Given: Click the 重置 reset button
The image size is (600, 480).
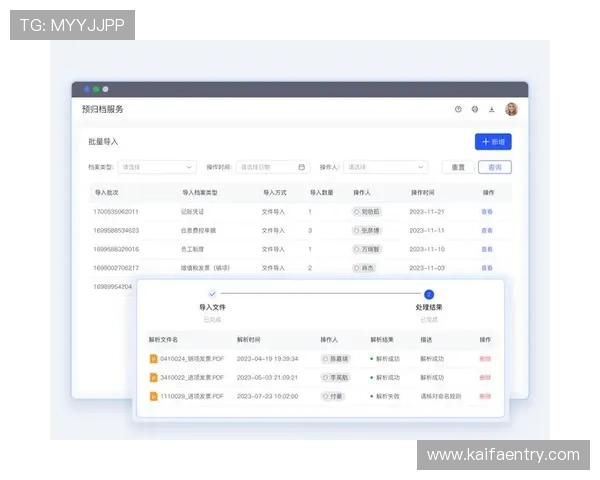Looking at the screenshot, I should coord(458,167).
